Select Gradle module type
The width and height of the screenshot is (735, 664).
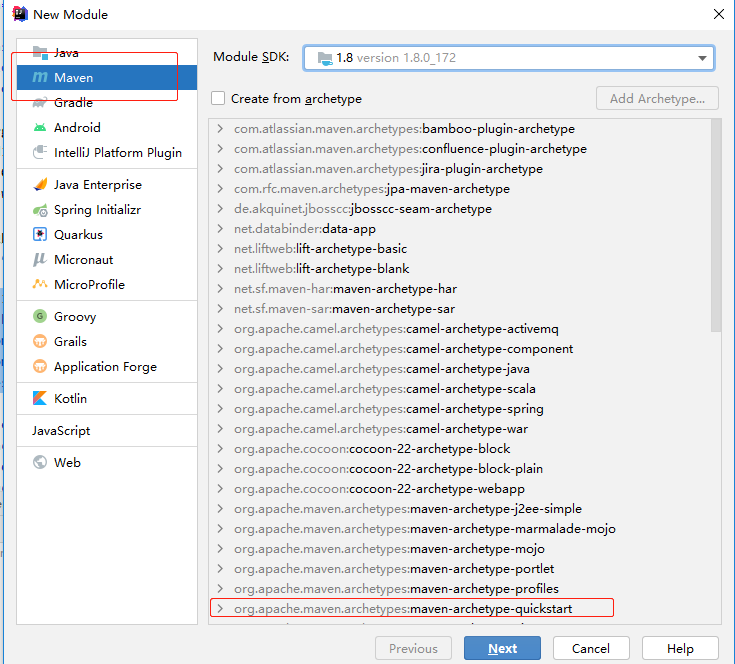107,102
